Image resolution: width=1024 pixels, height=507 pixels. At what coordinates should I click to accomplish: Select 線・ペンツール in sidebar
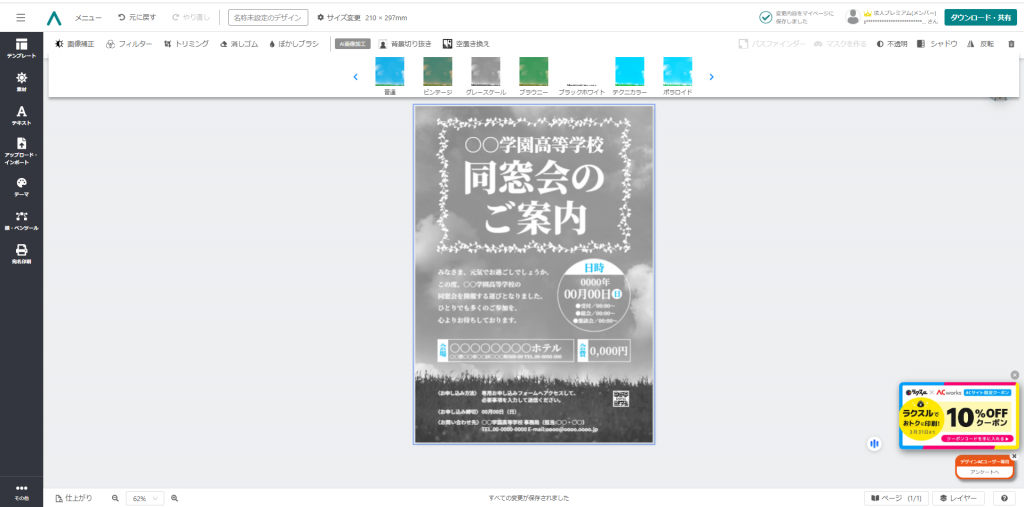pos(22,221)
